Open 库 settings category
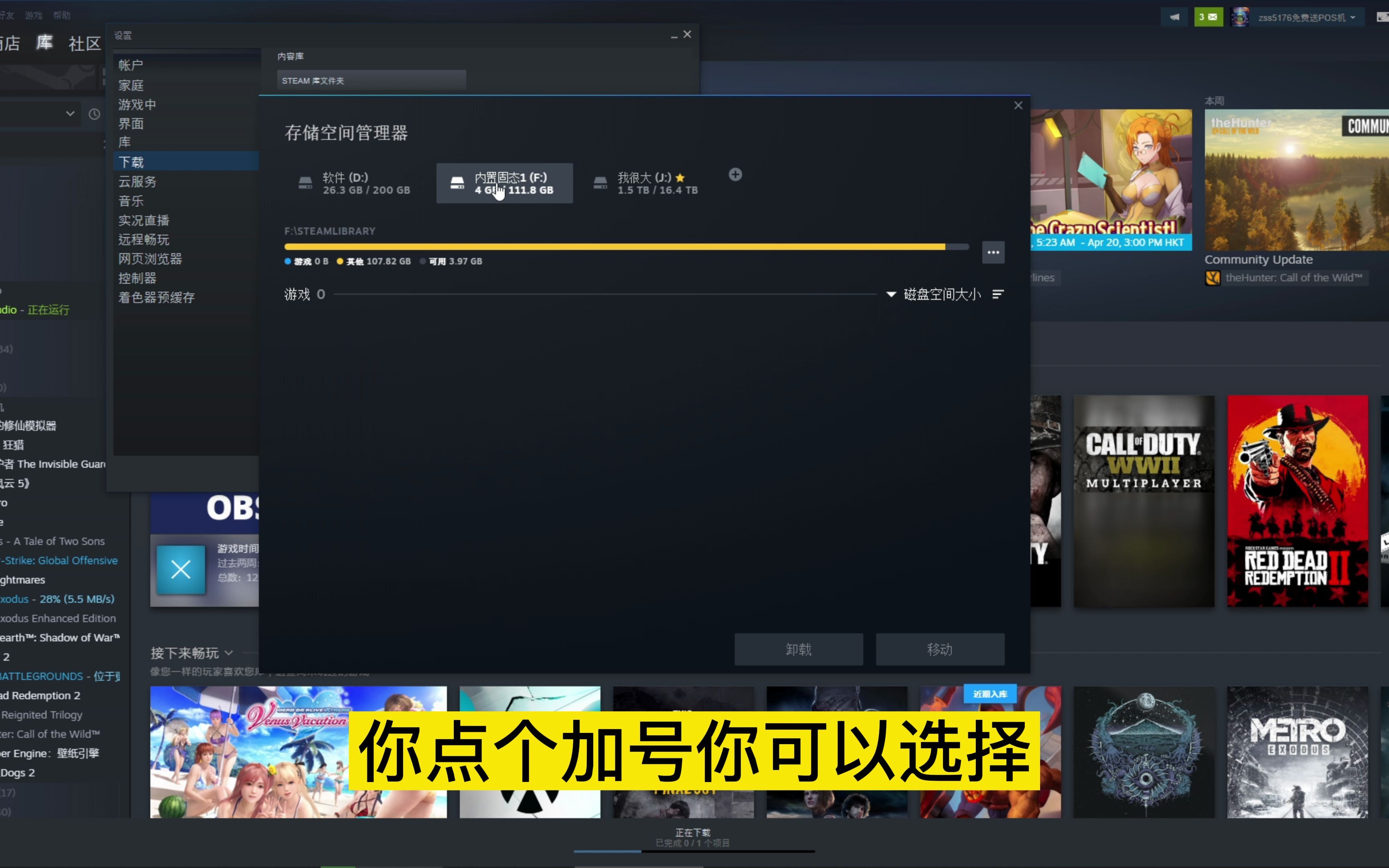This screenshot has width=1389, height=868. [186, 142]
